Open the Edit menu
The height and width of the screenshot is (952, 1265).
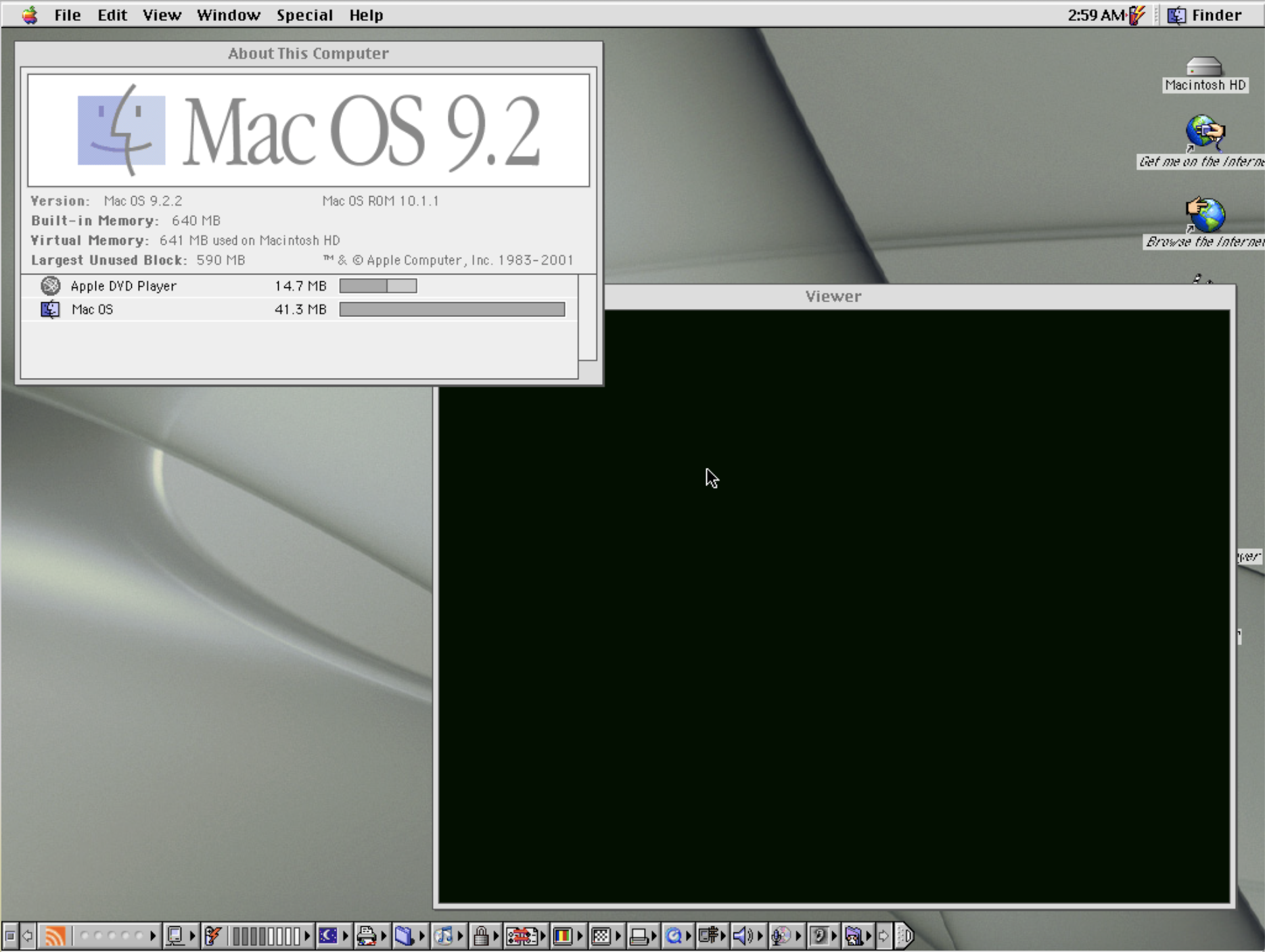[x=112, y=15]
